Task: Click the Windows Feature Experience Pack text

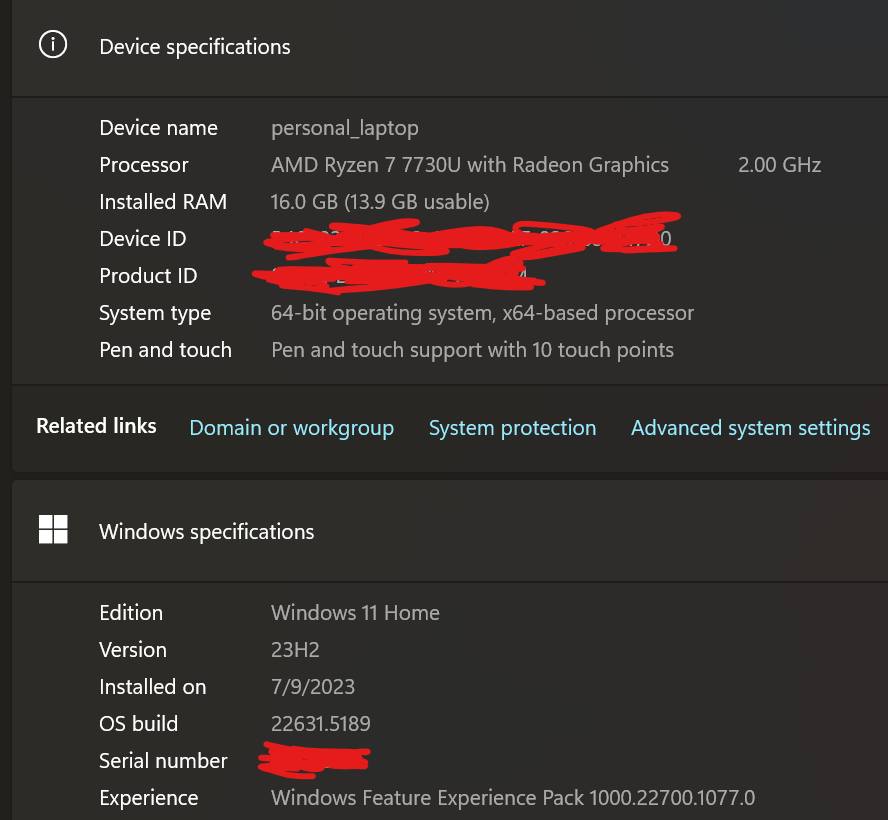Action: (x=513, y=798)
